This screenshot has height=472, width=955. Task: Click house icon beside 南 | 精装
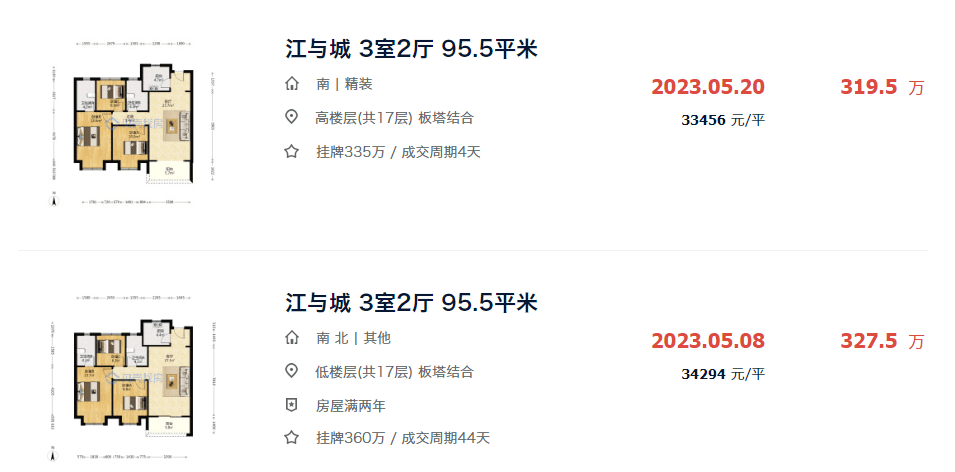pos(292,84)
